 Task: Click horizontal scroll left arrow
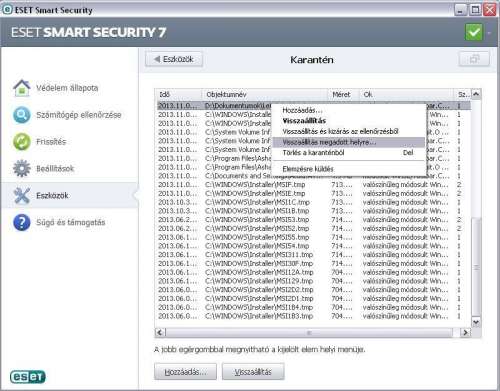coord(160,332)
